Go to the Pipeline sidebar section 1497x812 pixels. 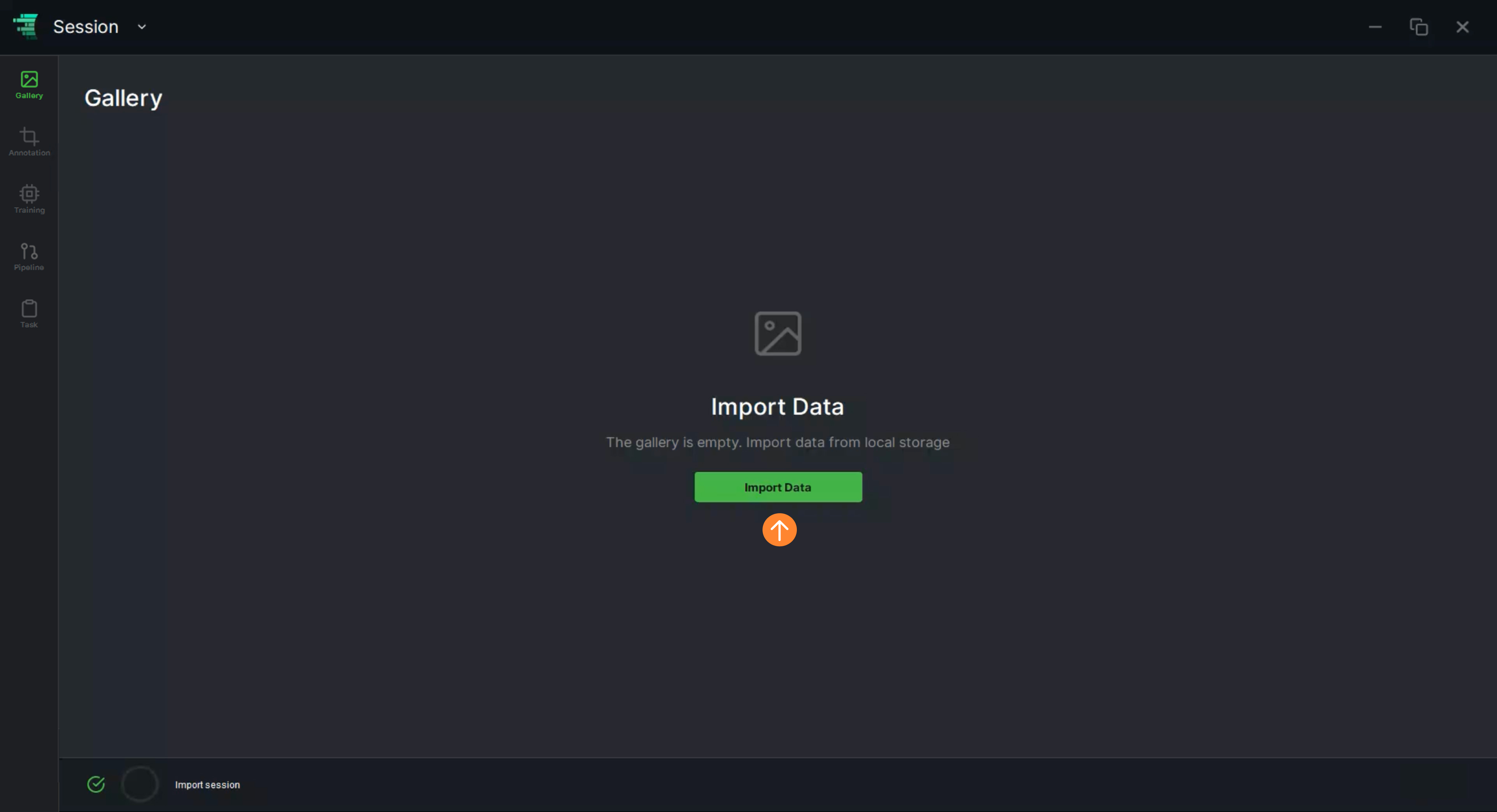pos(29,257)
